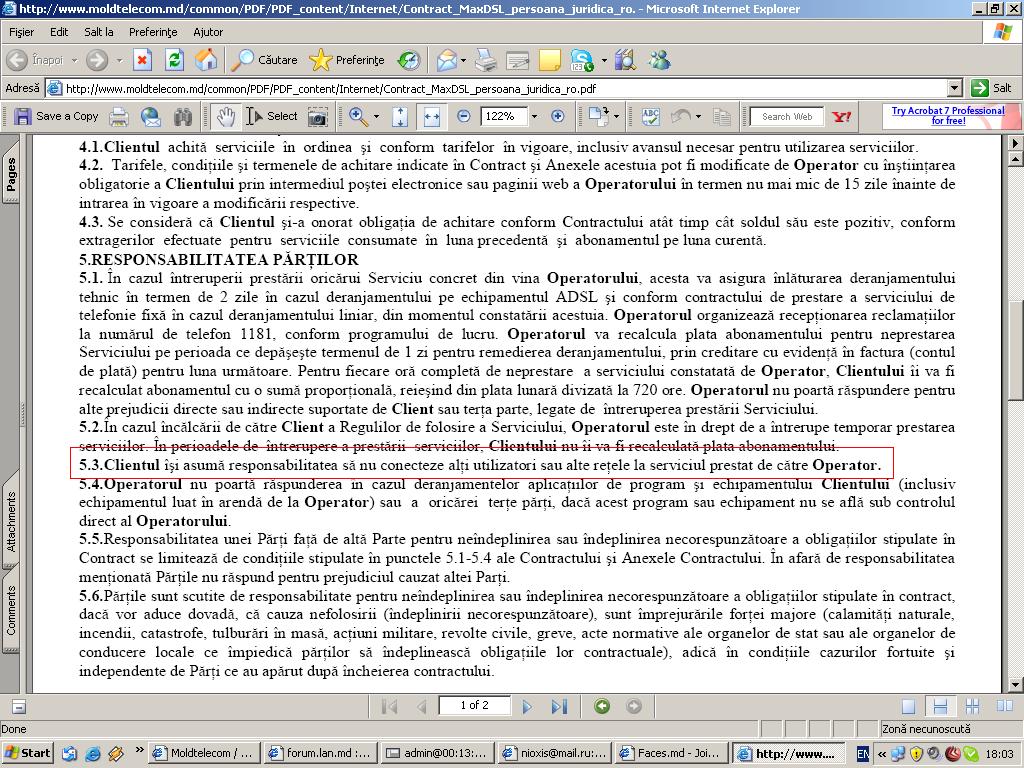Screen dimensions: 1024x768
Task: Switch to continuous page layout
Action: pyautogui.click(x=940, y=707)
